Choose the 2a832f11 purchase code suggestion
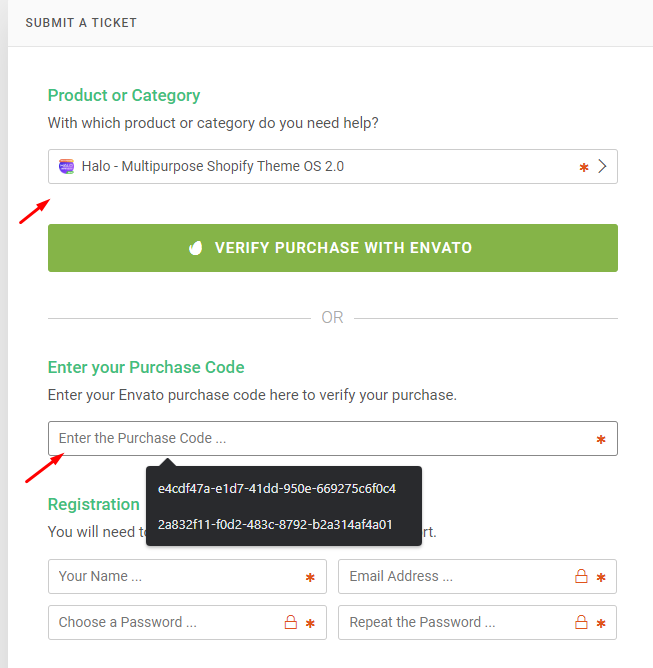Screen dimensions: 653x668 (275, 525)
